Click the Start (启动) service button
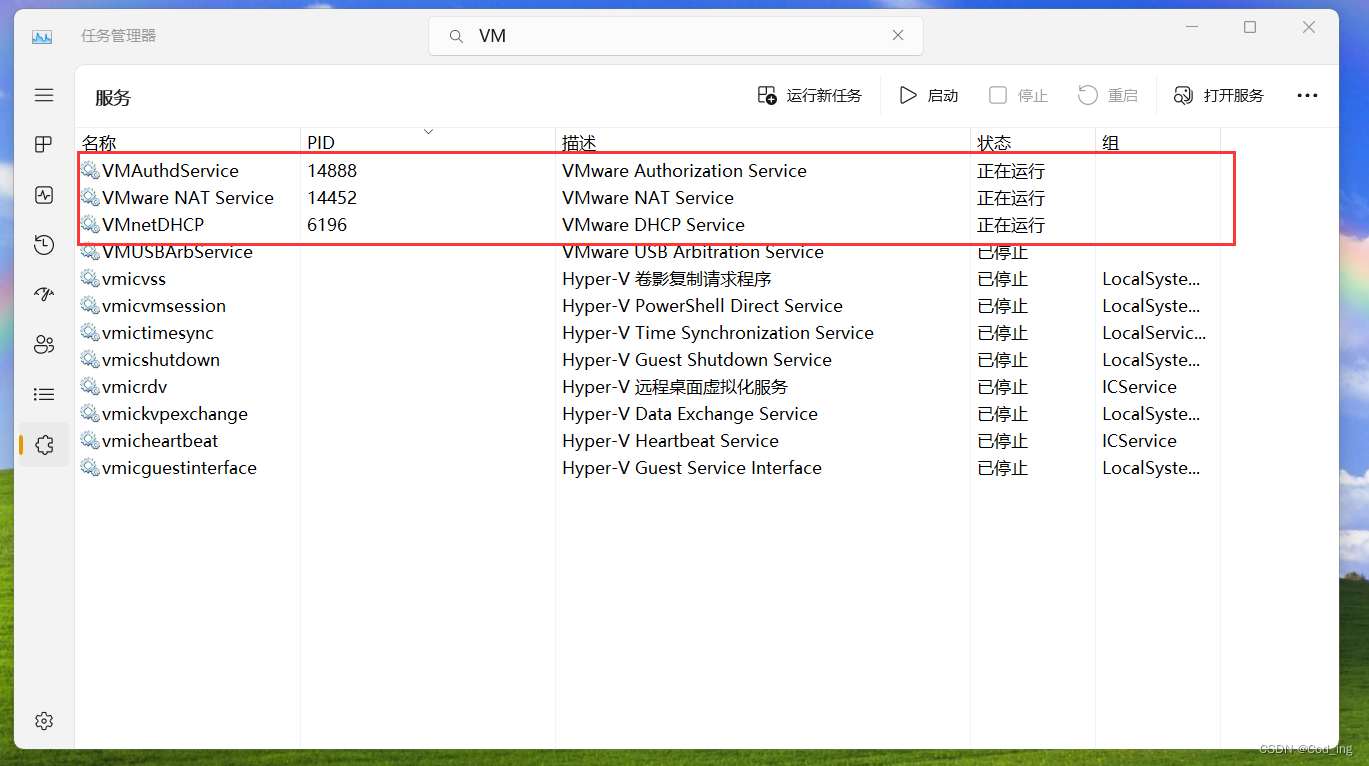Image resolution: width=1369 pixels, height=766 pixels. (x=928, y=95)
